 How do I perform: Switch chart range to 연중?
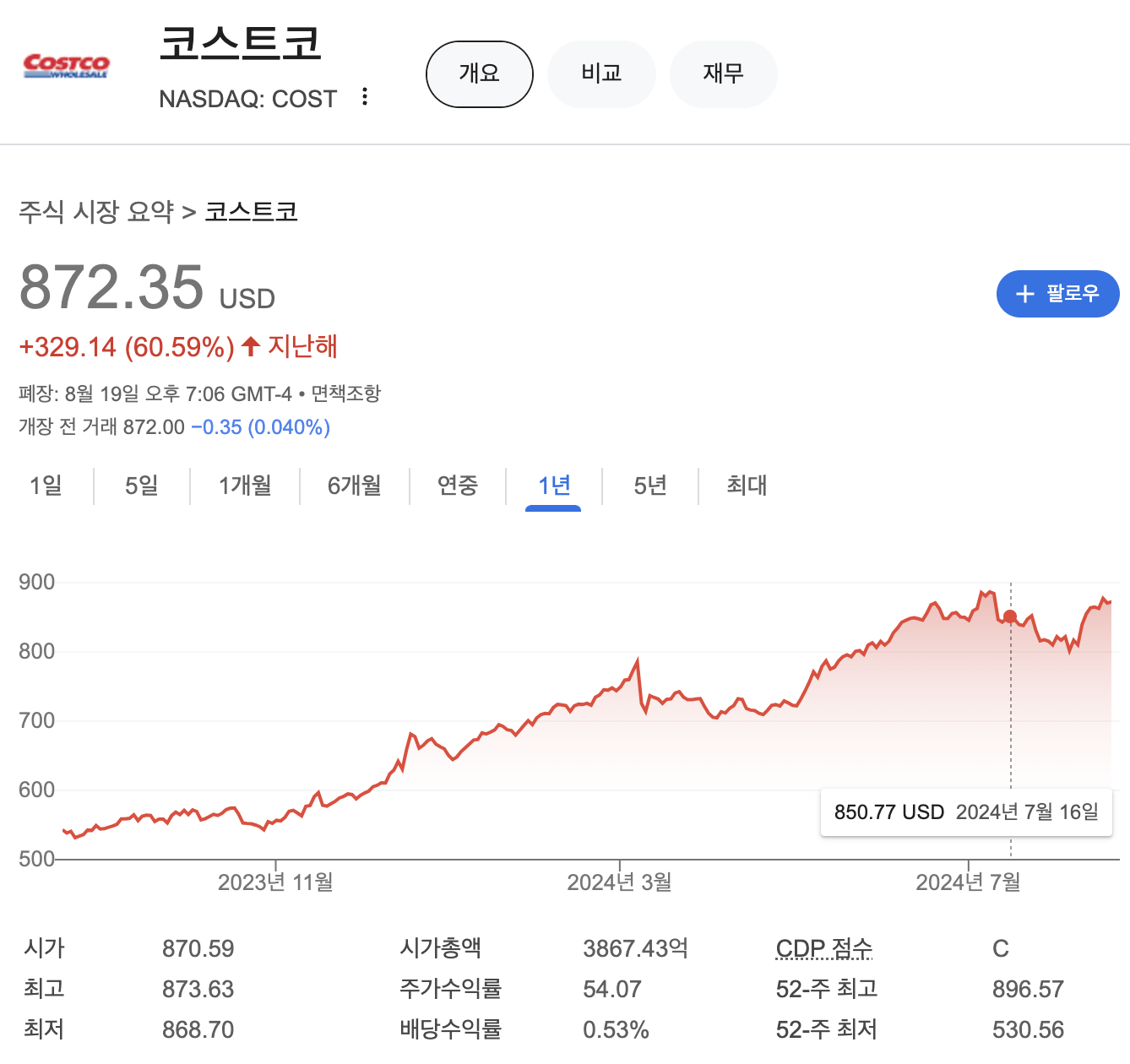[458, 486]
